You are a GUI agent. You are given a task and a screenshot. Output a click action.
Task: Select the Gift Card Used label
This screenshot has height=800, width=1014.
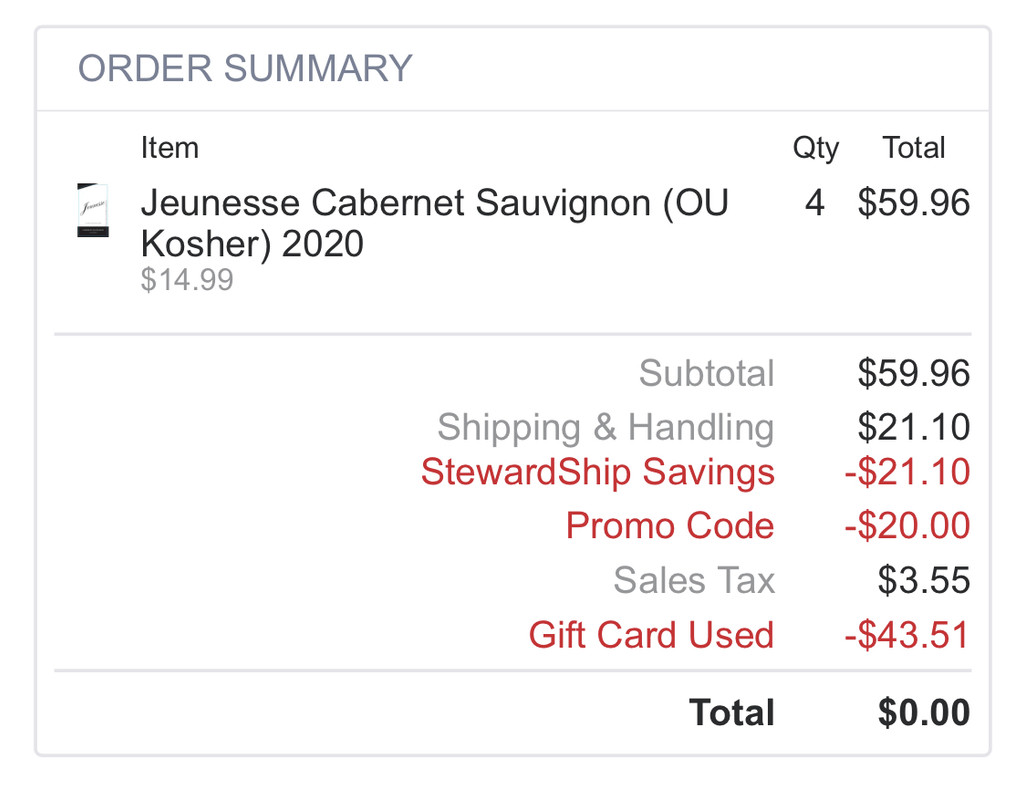pos(650,635)
